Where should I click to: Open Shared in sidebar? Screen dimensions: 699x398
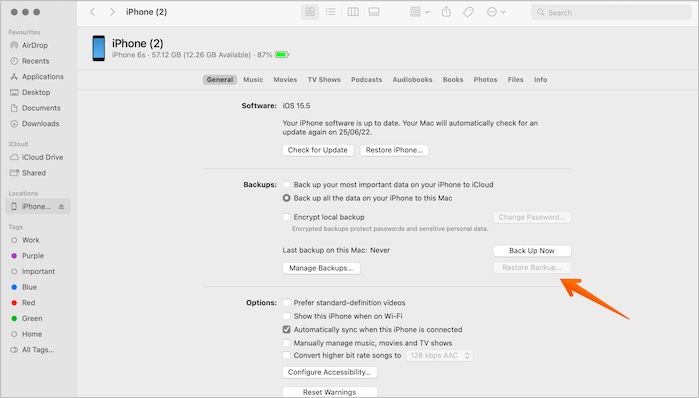(35, 173)
